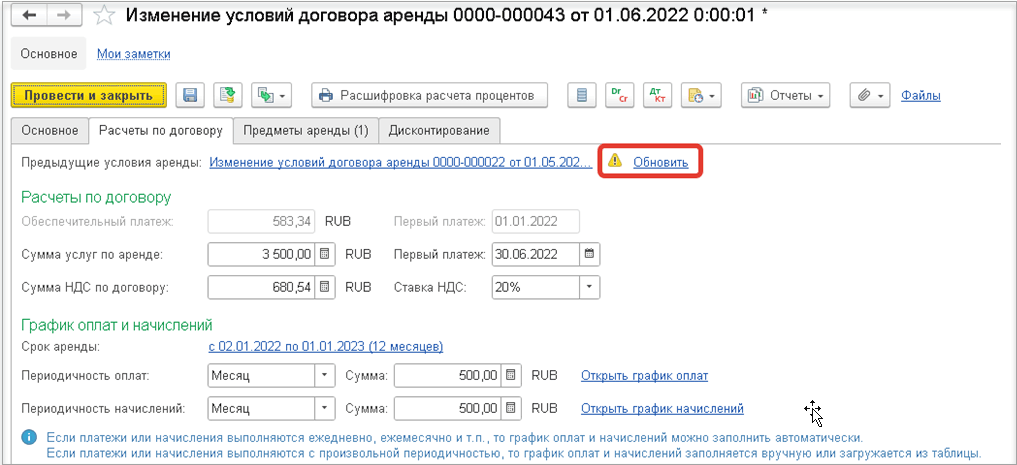Click the yellow warning triangle icon
The height and width of the screenshot is (465, 1017).
click(x=614, y=161)
